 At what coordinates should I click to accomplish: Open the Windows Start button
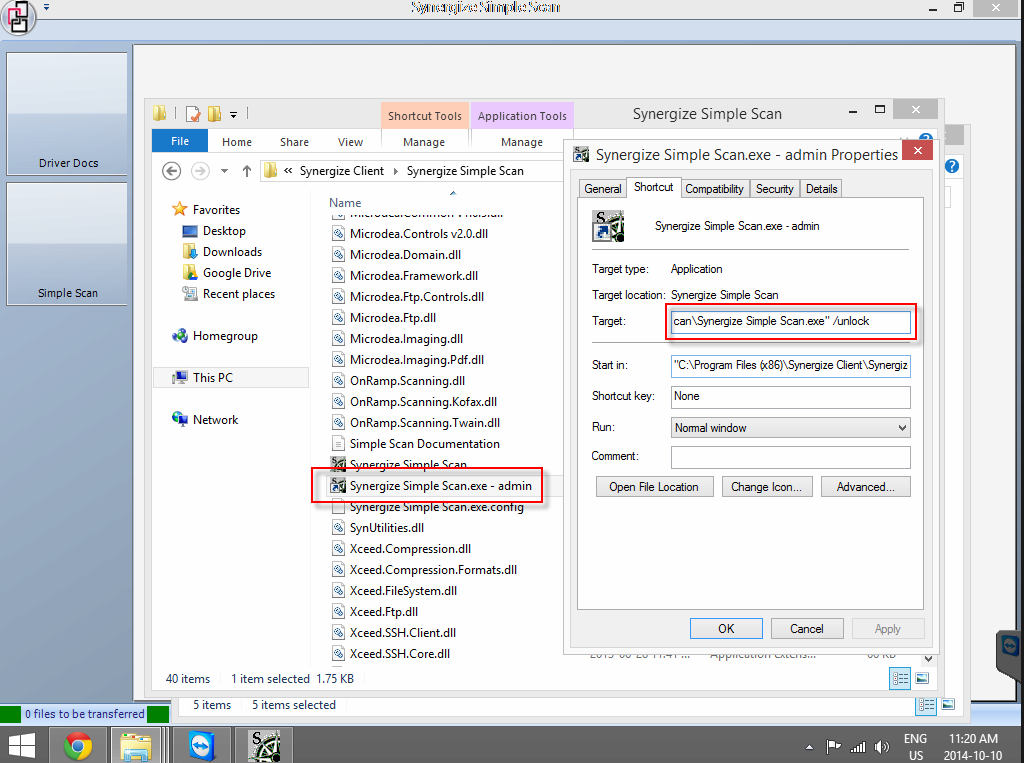pos(22,745)
